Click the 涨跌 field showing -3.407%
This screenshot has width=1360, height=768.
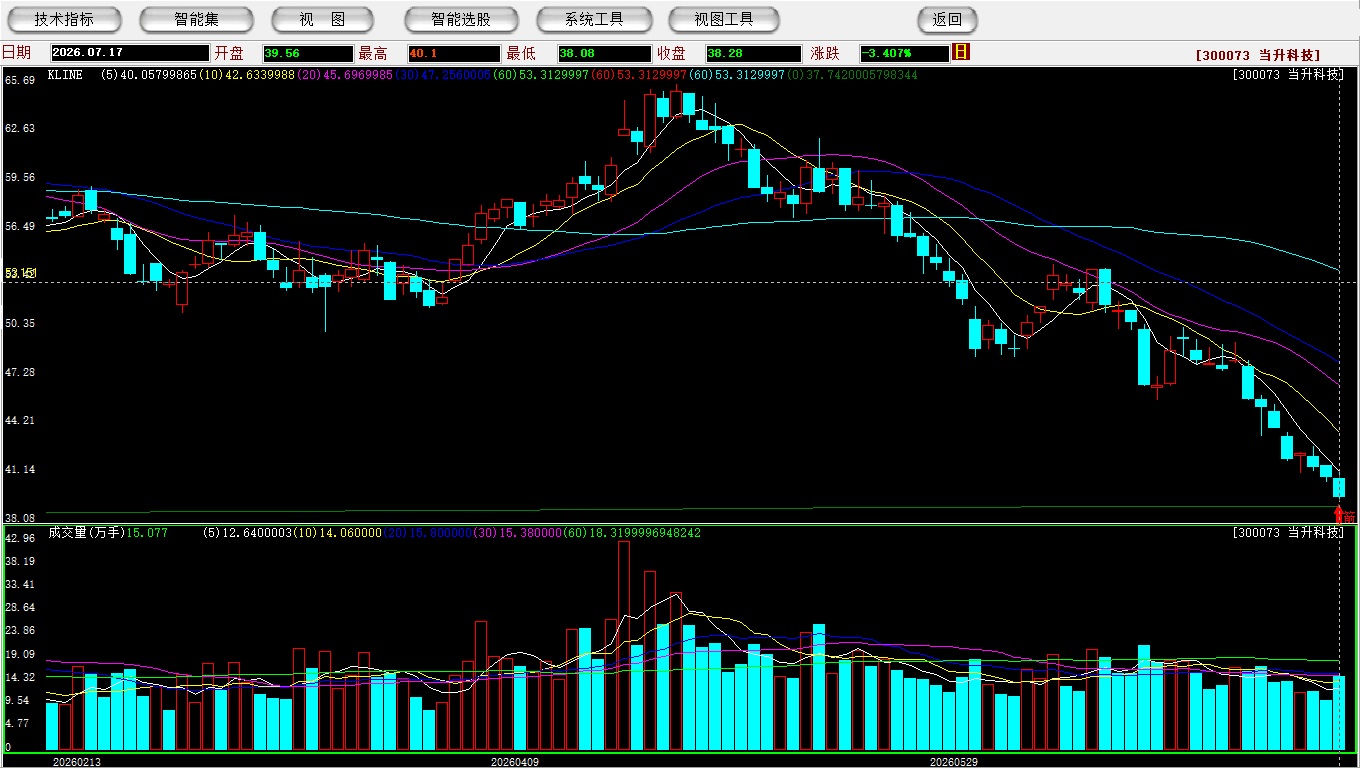point(904,53)
